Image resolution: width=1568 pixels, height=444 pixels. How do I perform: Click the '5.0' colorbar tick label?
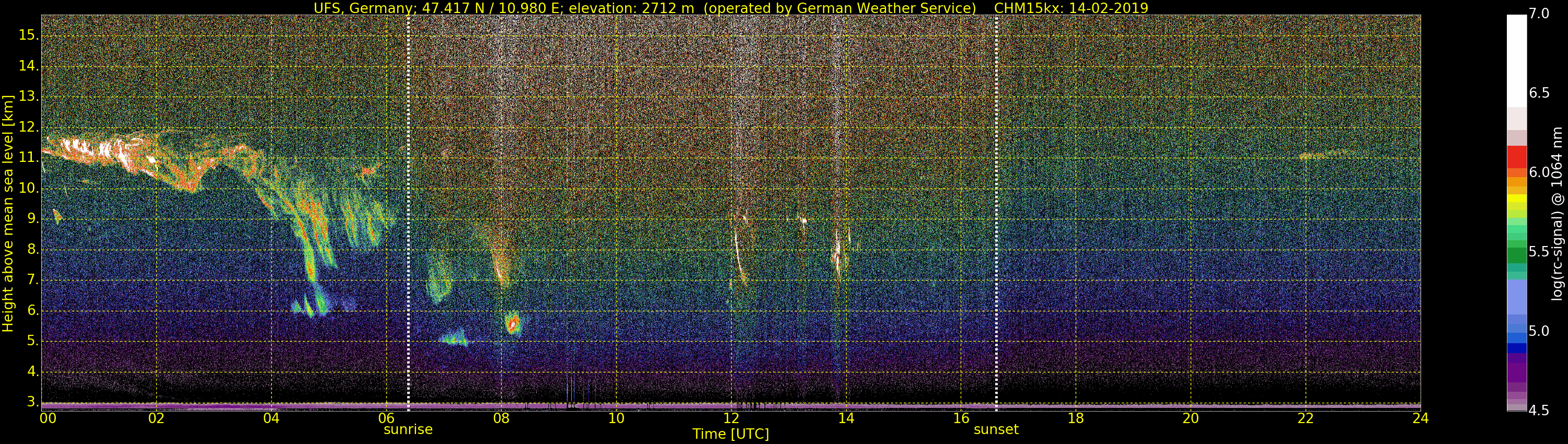[x=1539, y=332]
